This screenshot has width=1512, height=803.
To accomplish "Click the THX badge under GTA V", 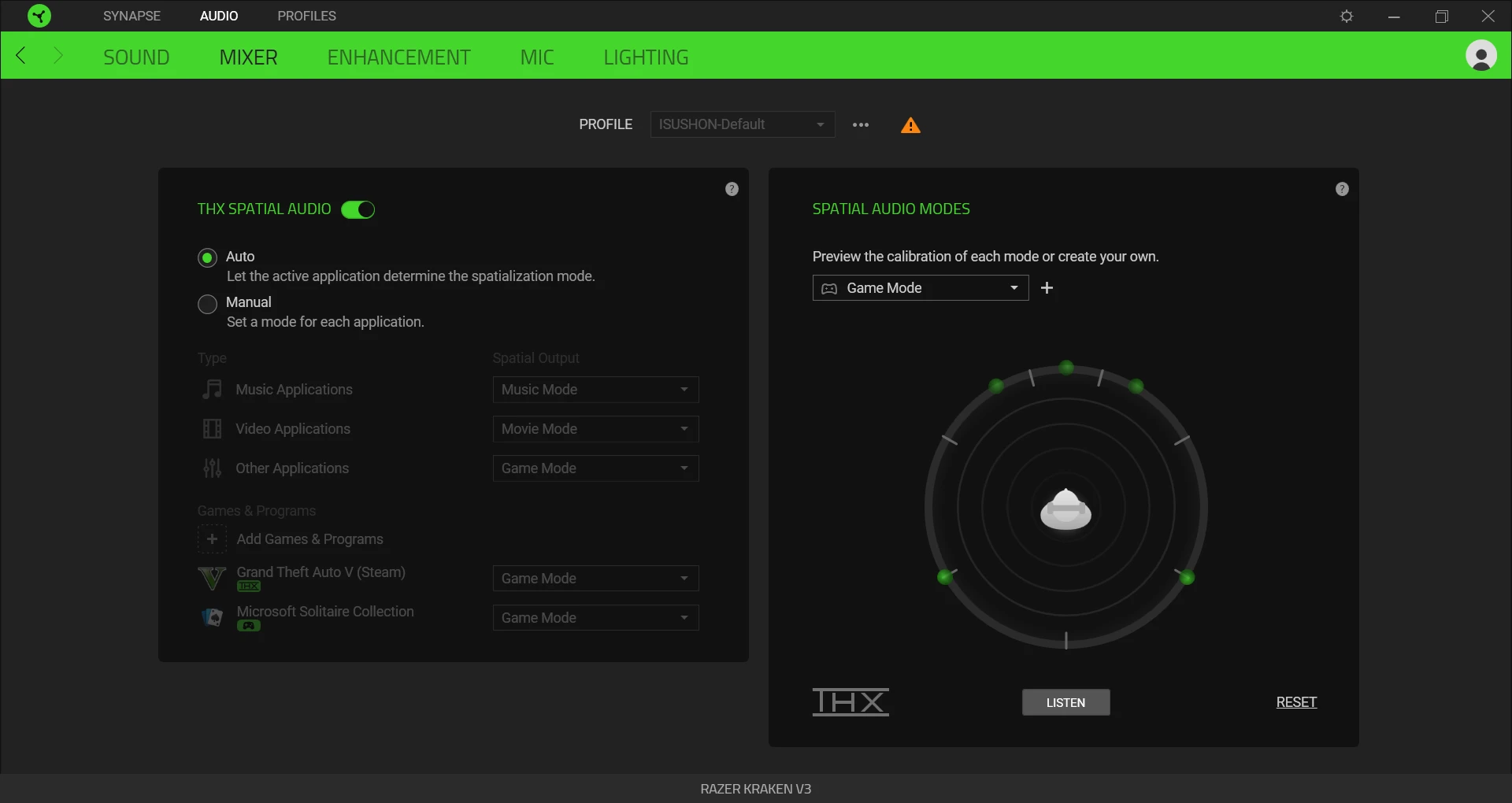I will pos(249,587).
